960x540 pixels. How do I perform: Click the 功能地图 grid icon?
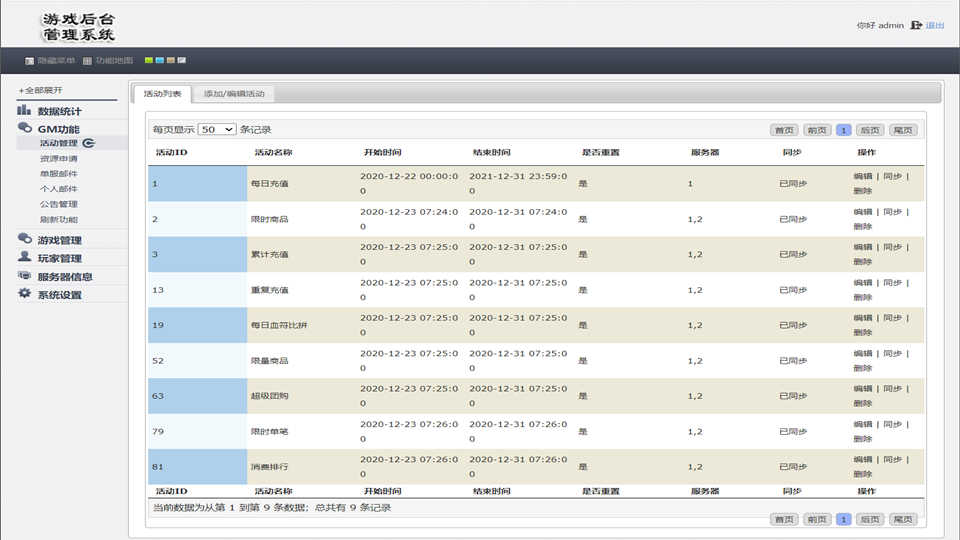coord(88,61)
